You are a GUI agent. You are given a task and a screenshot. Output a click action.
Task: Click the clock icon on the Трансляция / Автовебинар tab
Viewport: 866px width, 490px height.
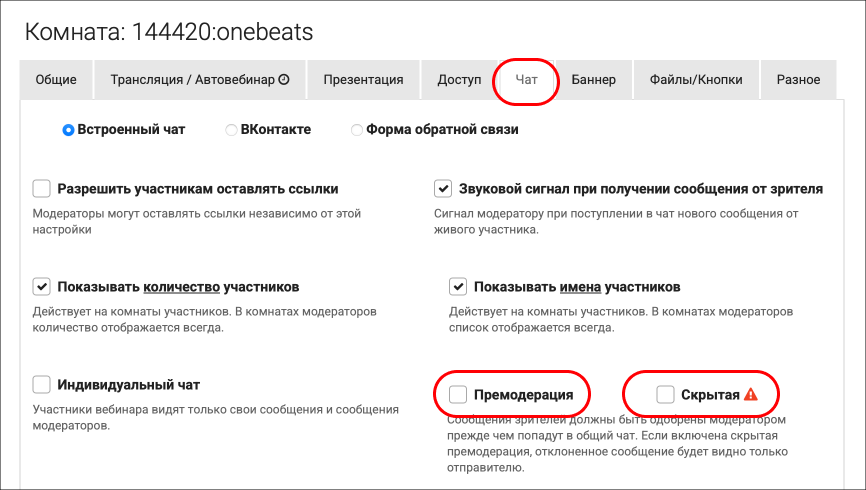(284, 80)
